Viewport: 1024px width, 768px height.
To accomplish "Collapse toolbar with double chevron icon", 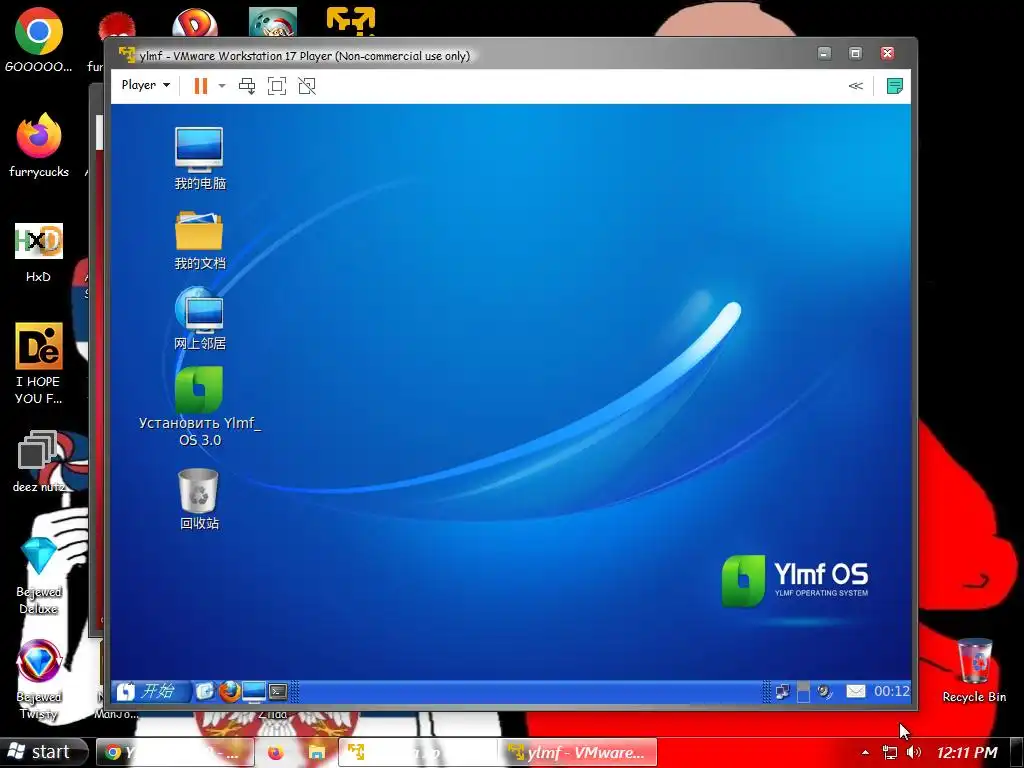I will (856, 86).
